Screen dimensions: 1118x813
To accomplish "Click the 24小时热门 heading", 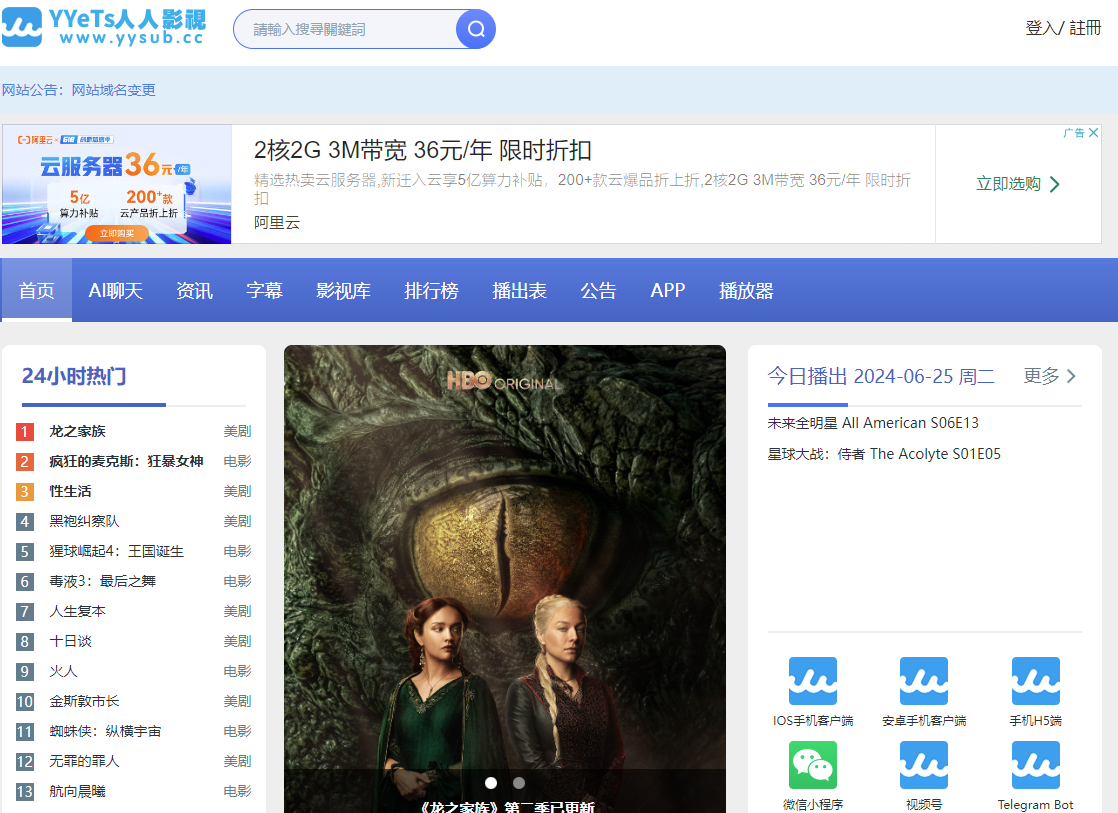I will pos(74,376).
